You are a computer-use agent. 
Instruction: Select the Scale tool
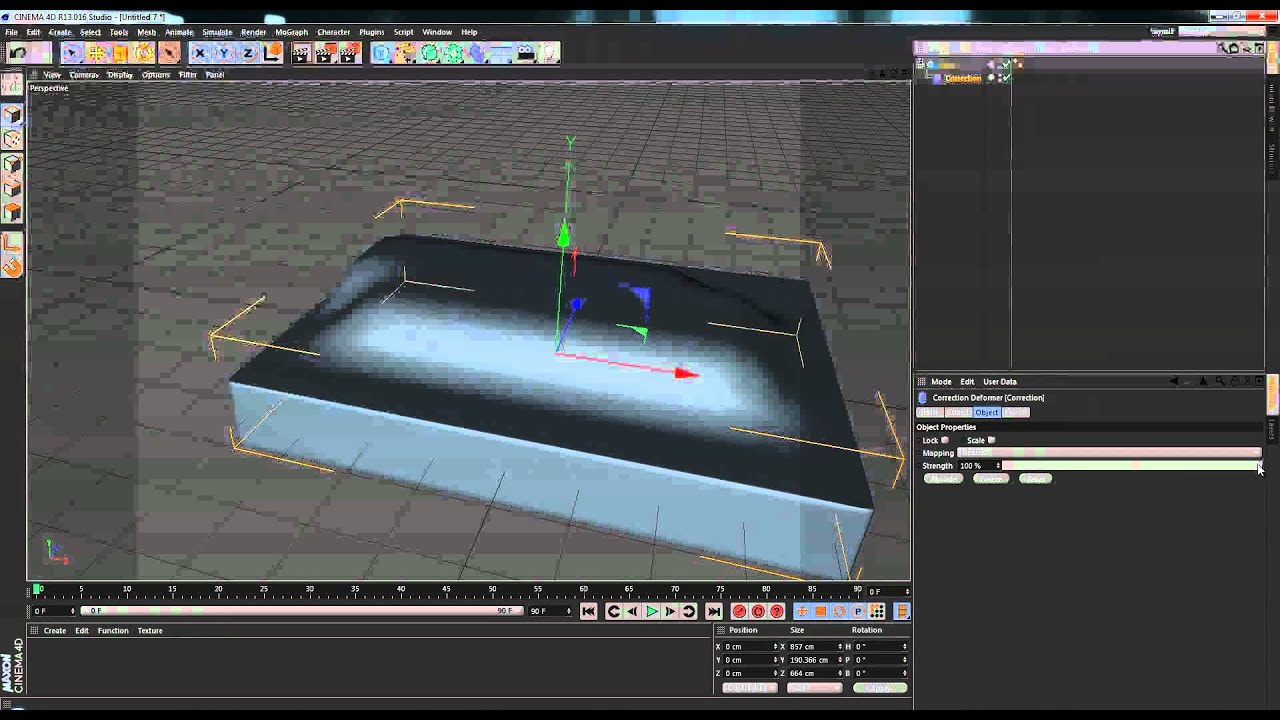120,53
